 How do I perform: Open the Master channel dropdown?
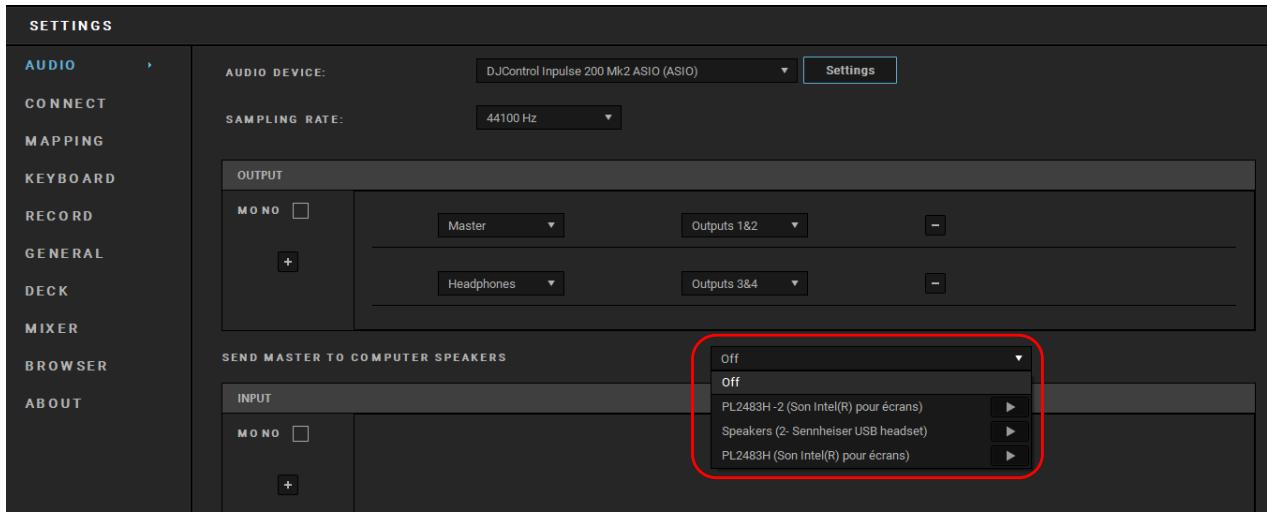coord(501,225)
